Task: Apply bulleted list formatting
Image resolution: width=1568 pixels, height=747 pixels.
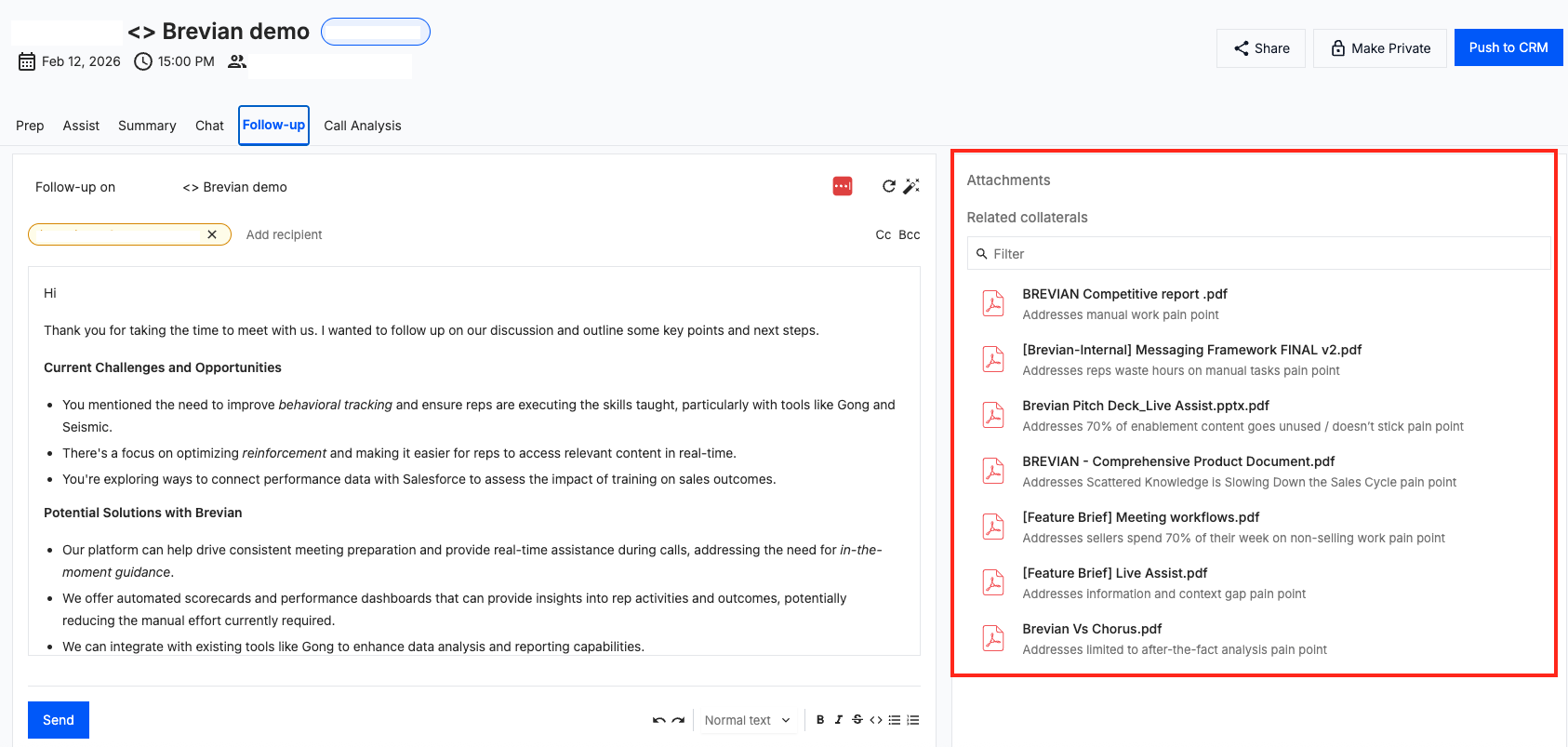Action: click(x=895, y=720)
